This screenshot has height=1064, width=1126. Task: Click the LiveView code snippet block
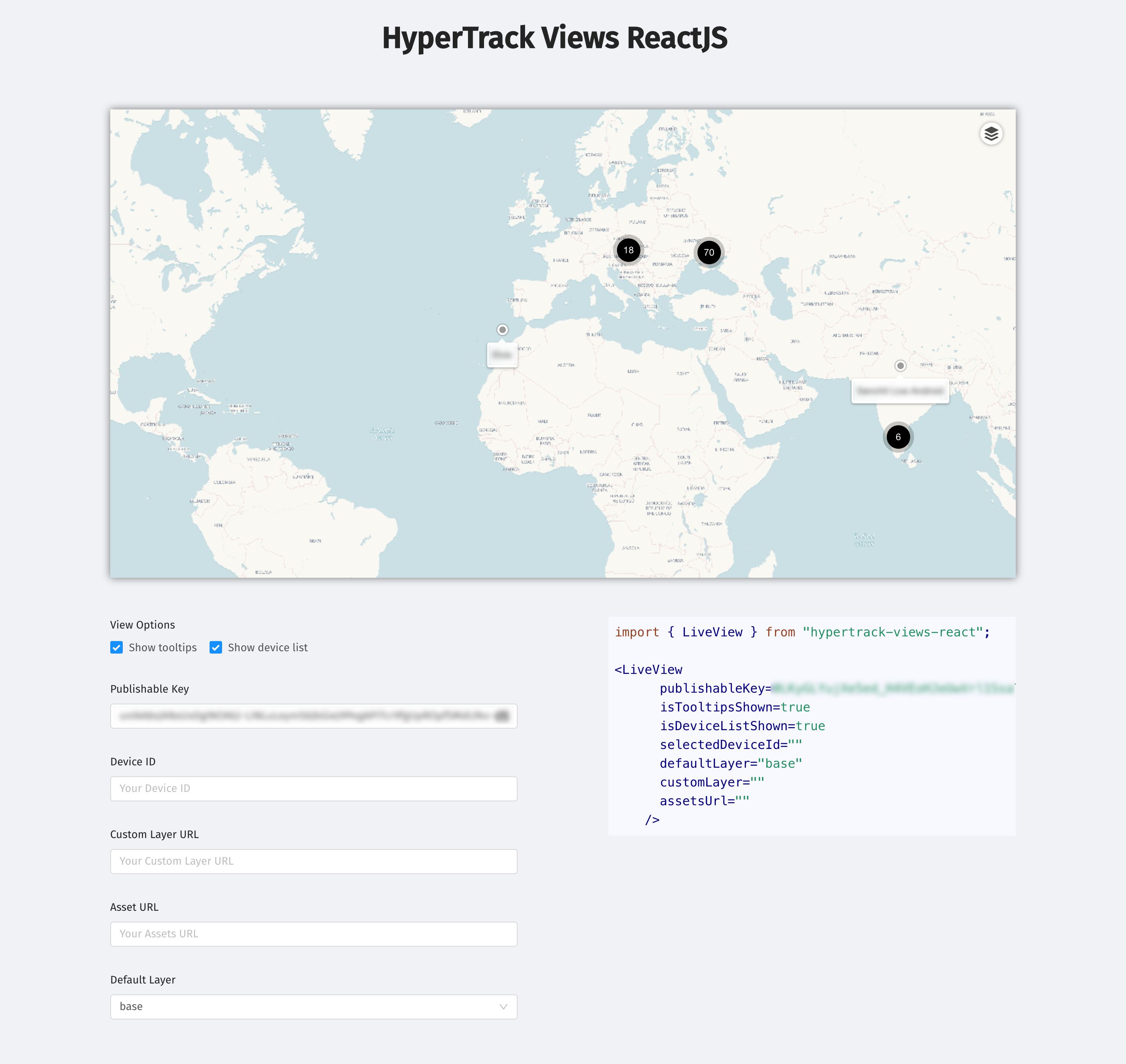pos(811,726)
